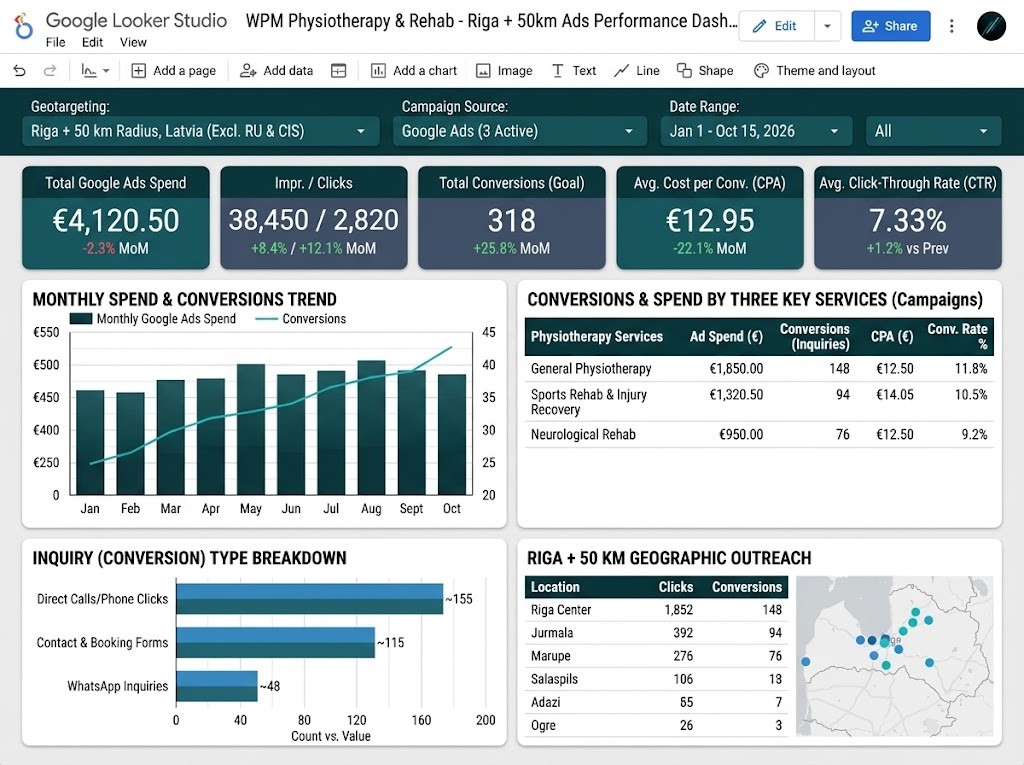Open the Edit menu
1024x765 pixels.
(92, 42)
